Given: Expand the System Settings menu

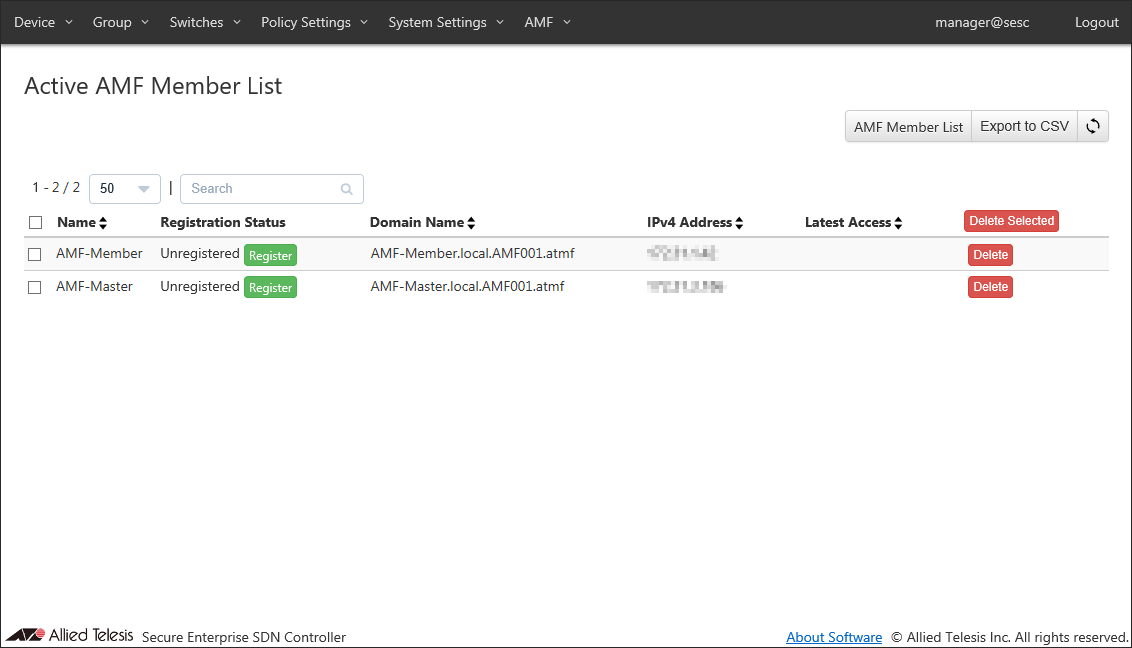Looking at the screenshot, I should click(445, 22).
